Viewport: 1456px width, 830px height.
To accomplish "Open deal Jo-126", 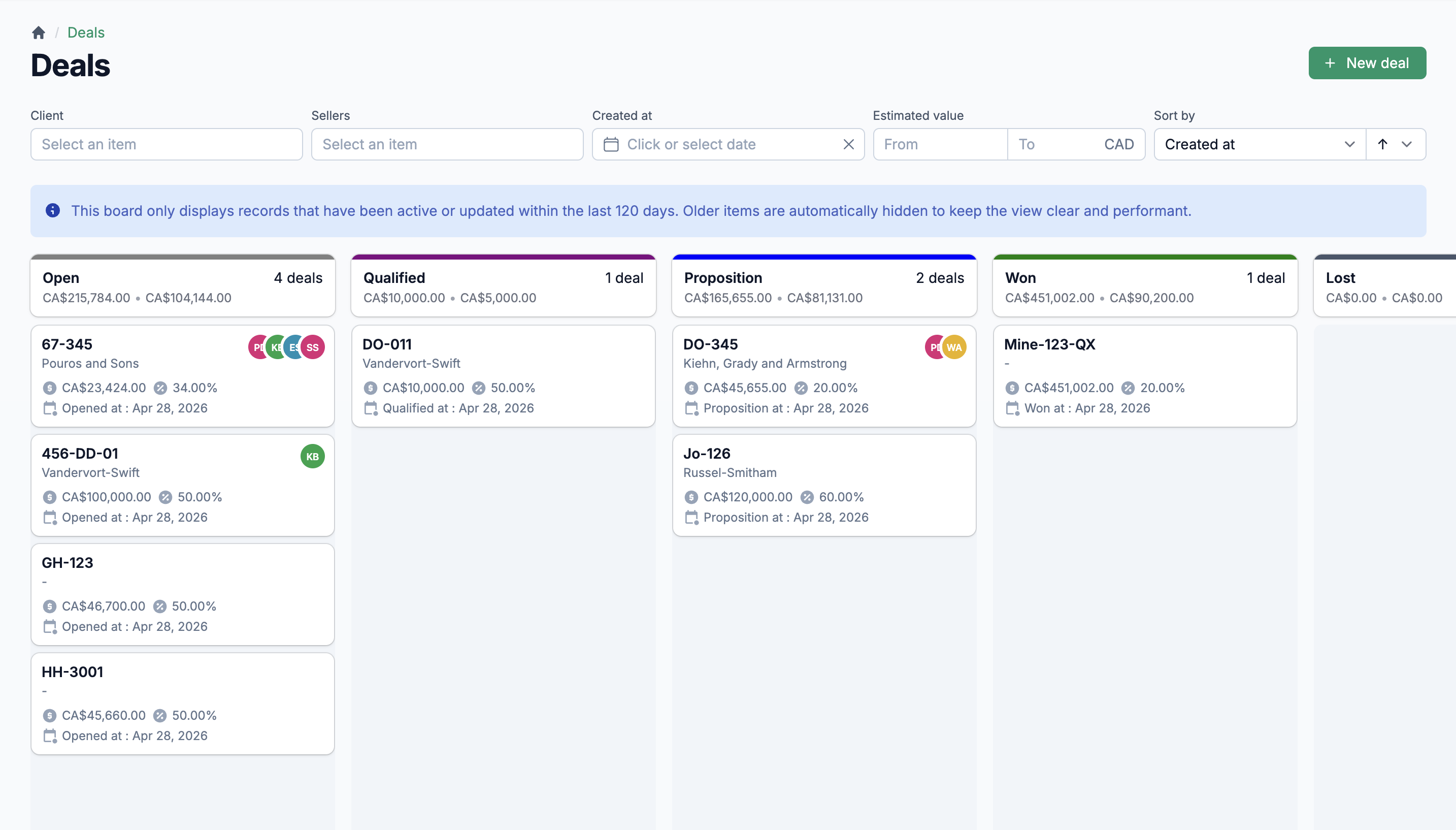I will tap(824, 486).
